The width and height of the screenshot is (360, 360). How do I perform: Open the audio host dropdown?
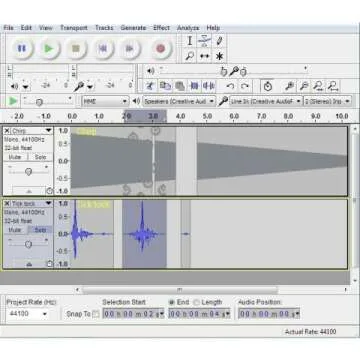[105, 101]
